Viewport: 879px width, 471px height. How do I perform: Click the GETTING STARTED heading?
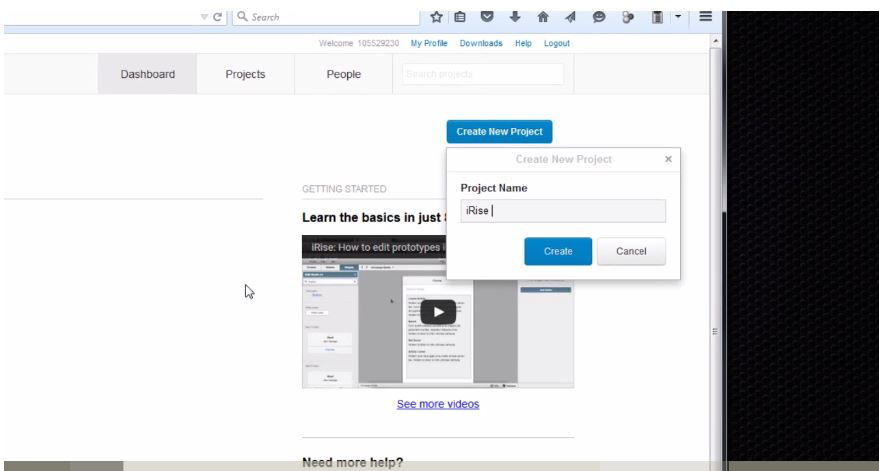344,189
